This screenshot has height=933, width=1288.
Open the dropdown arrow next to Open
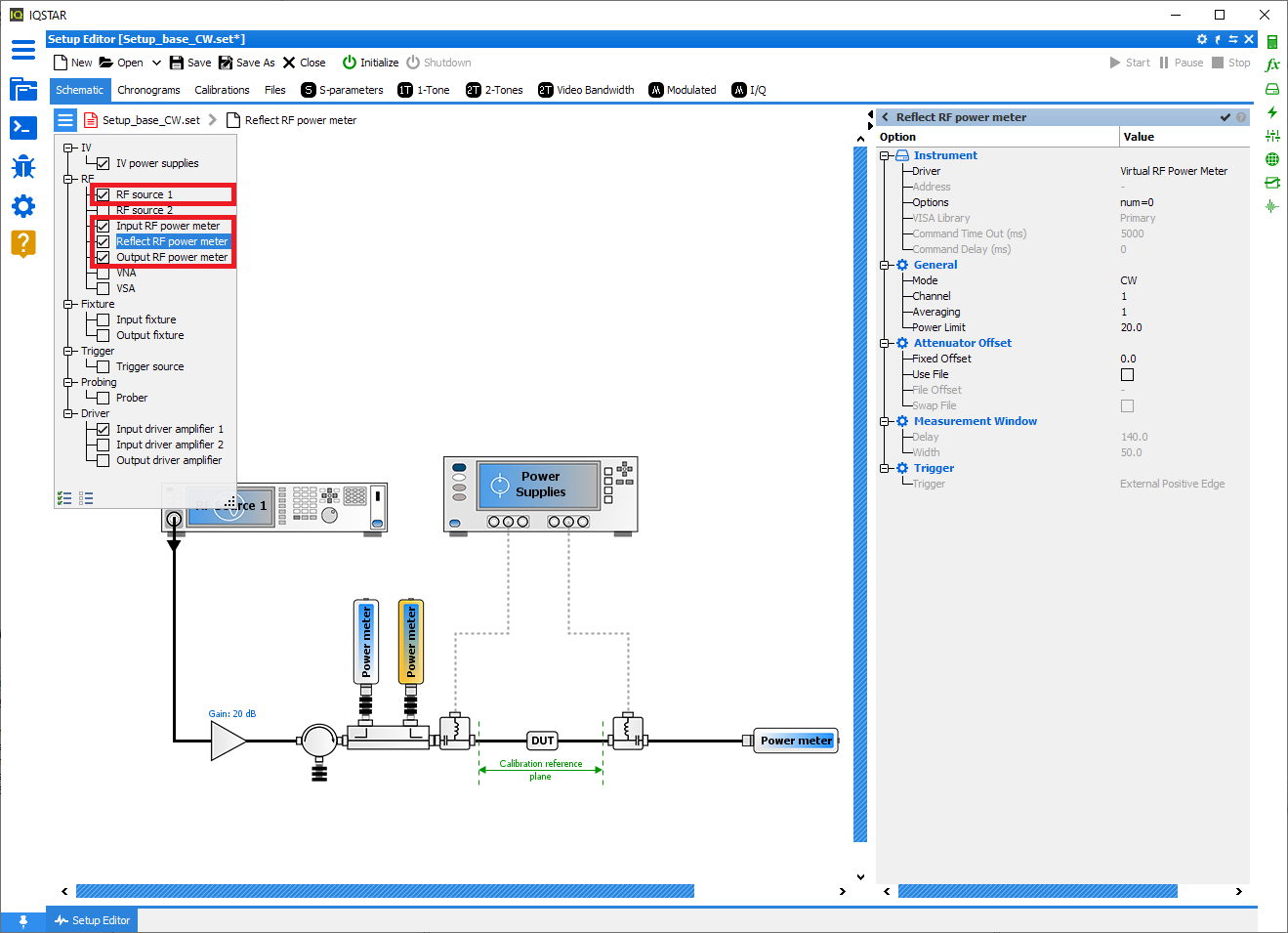pyautogui.click(x=156, y=63)
